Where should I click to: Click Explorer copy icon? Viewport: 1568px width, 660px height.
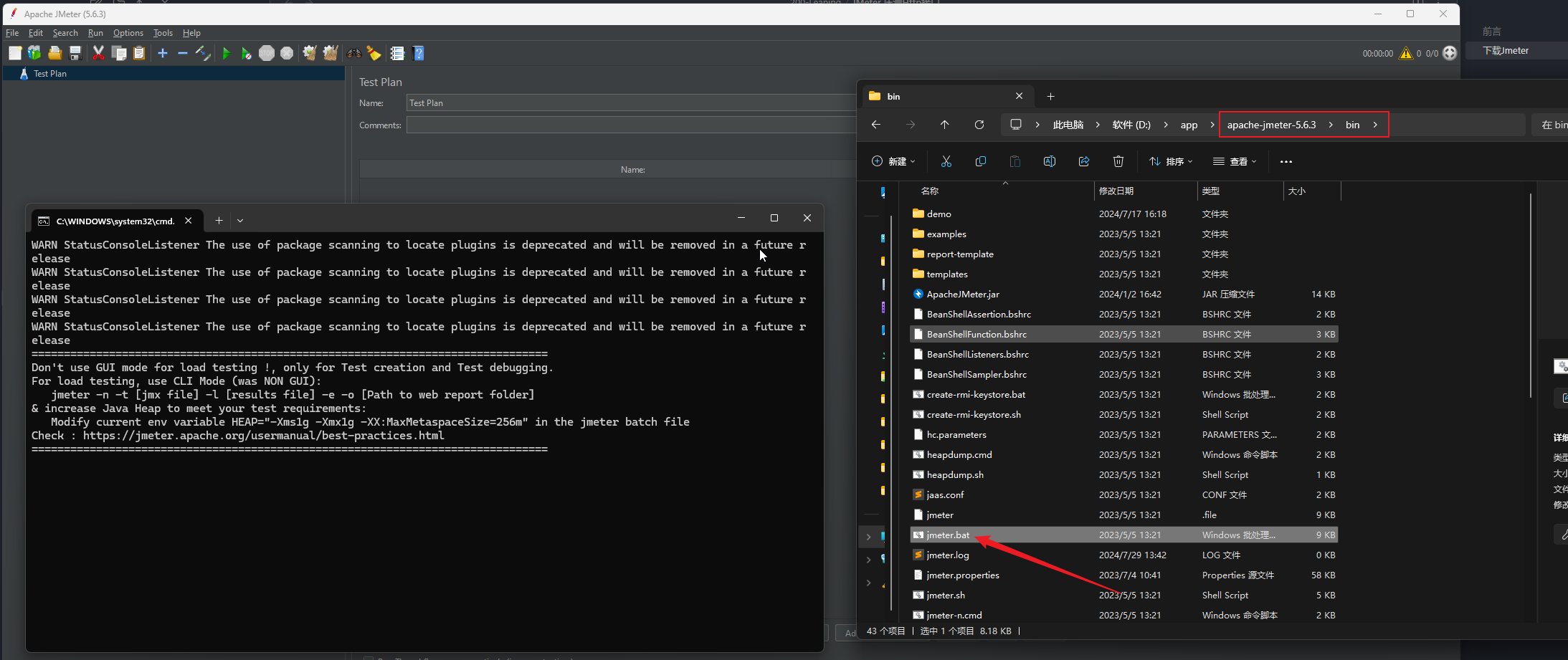(981, 161)
